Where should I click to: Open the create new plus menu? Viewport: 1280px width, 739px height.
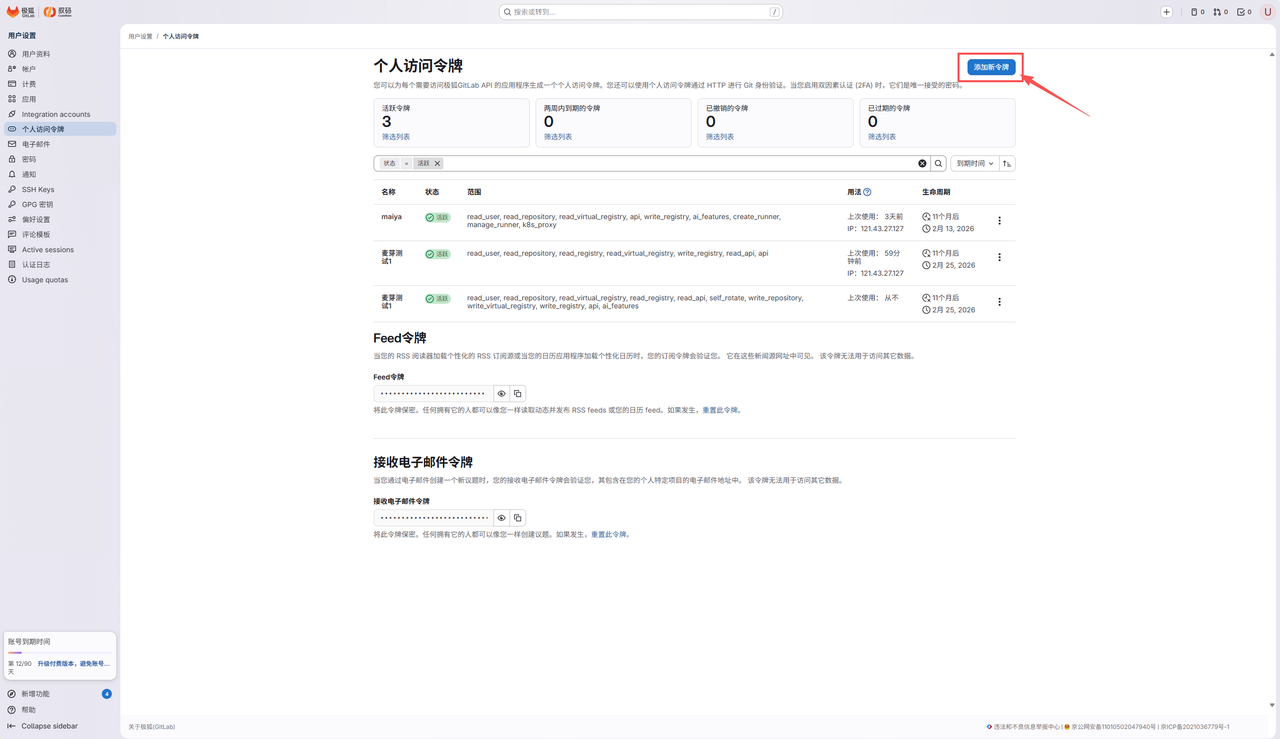pyautogui.click(x=1166, y=12)
